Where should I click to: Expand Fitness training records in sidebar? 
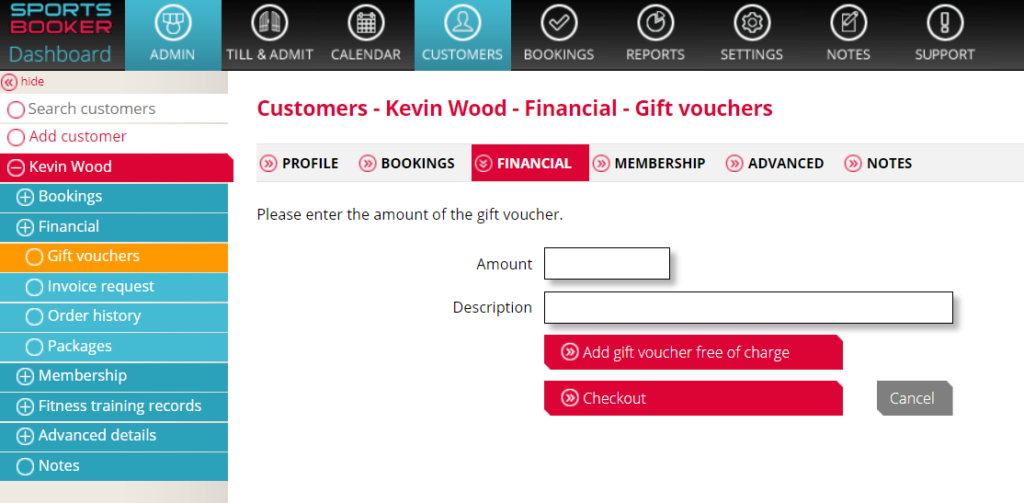tap(25, 407)
